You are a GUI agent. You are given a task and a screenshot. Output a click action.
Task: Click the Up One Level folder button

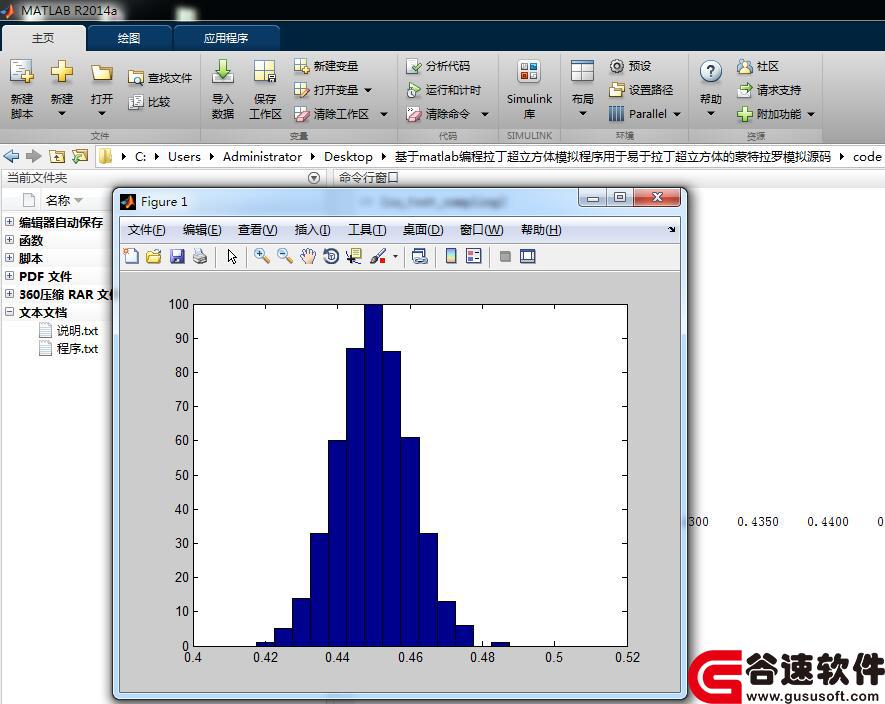57,156
